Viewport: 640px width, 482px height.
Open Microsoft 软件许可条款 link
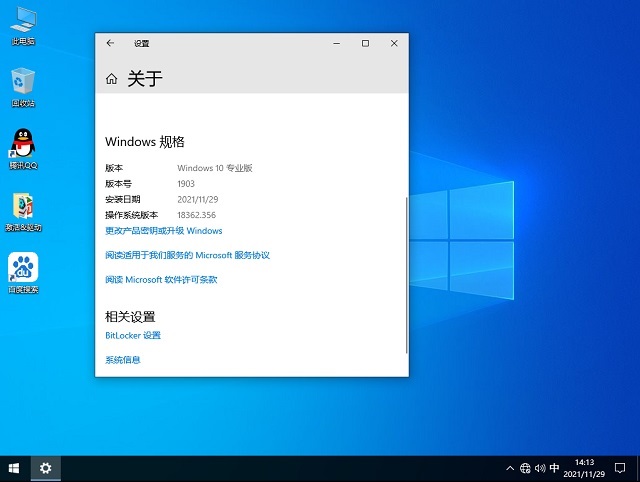click(161, 280)
